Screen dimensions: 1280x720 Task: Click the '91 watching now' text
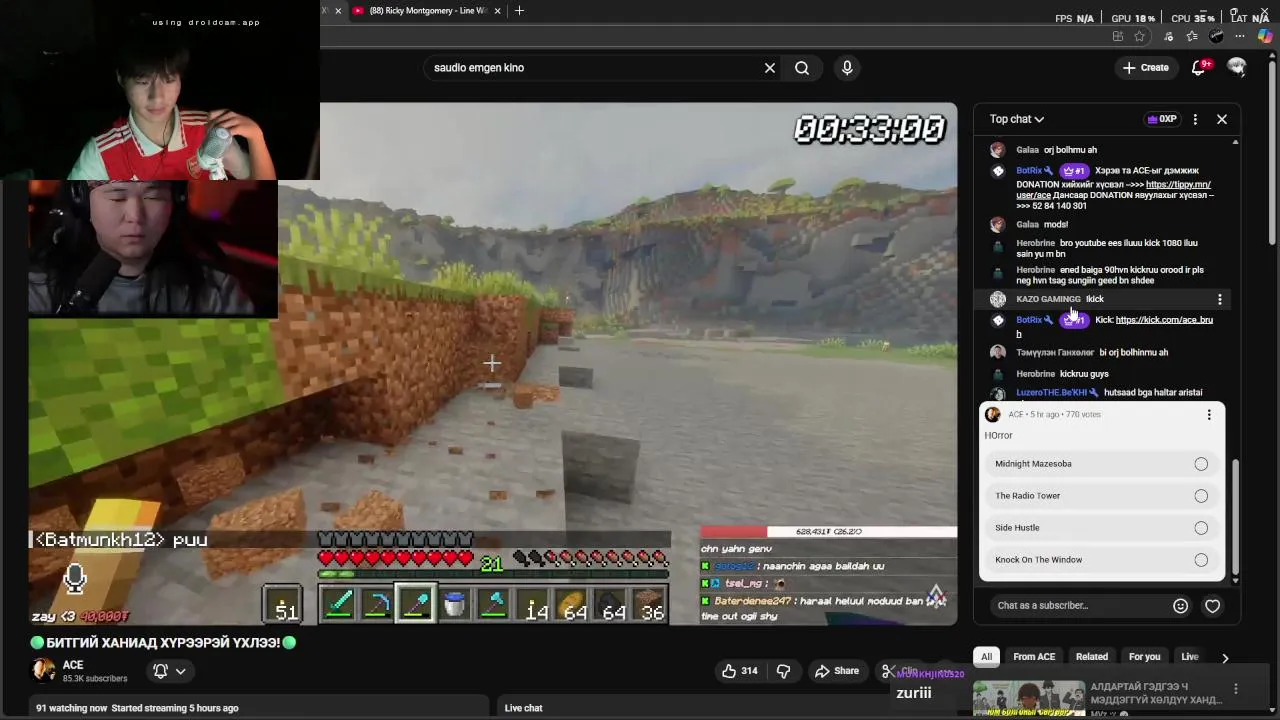[x=72, y=708]
